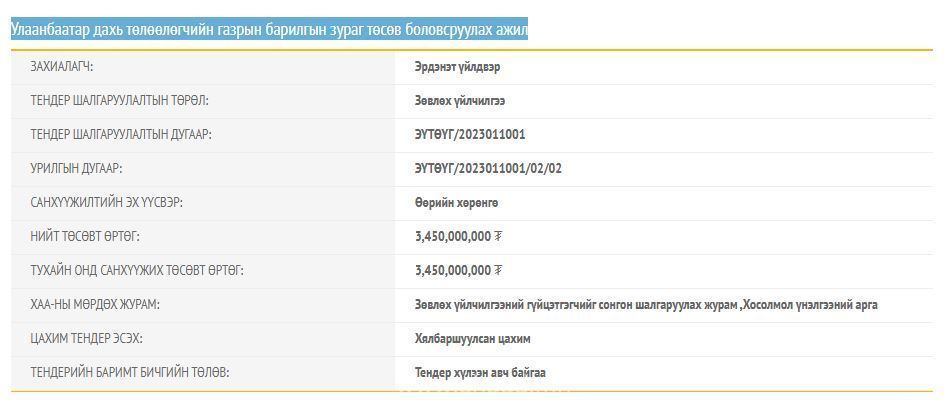Click tender number ЭҮТӨҮГ/2023011001
Viewport: 948px width, 409px height.
coord(470,135)
